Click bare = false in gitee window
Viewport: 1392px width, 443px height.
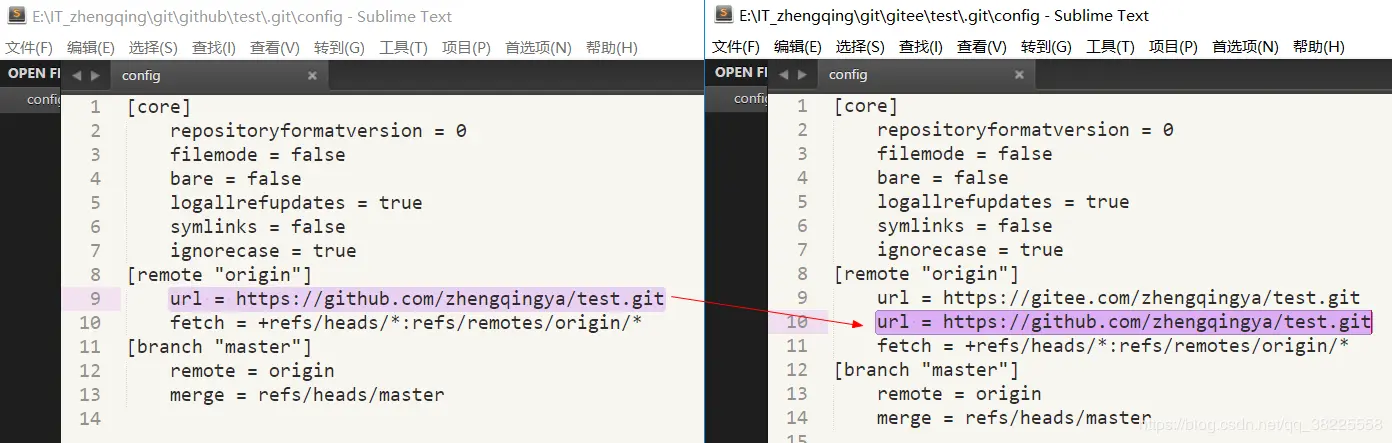943,178
